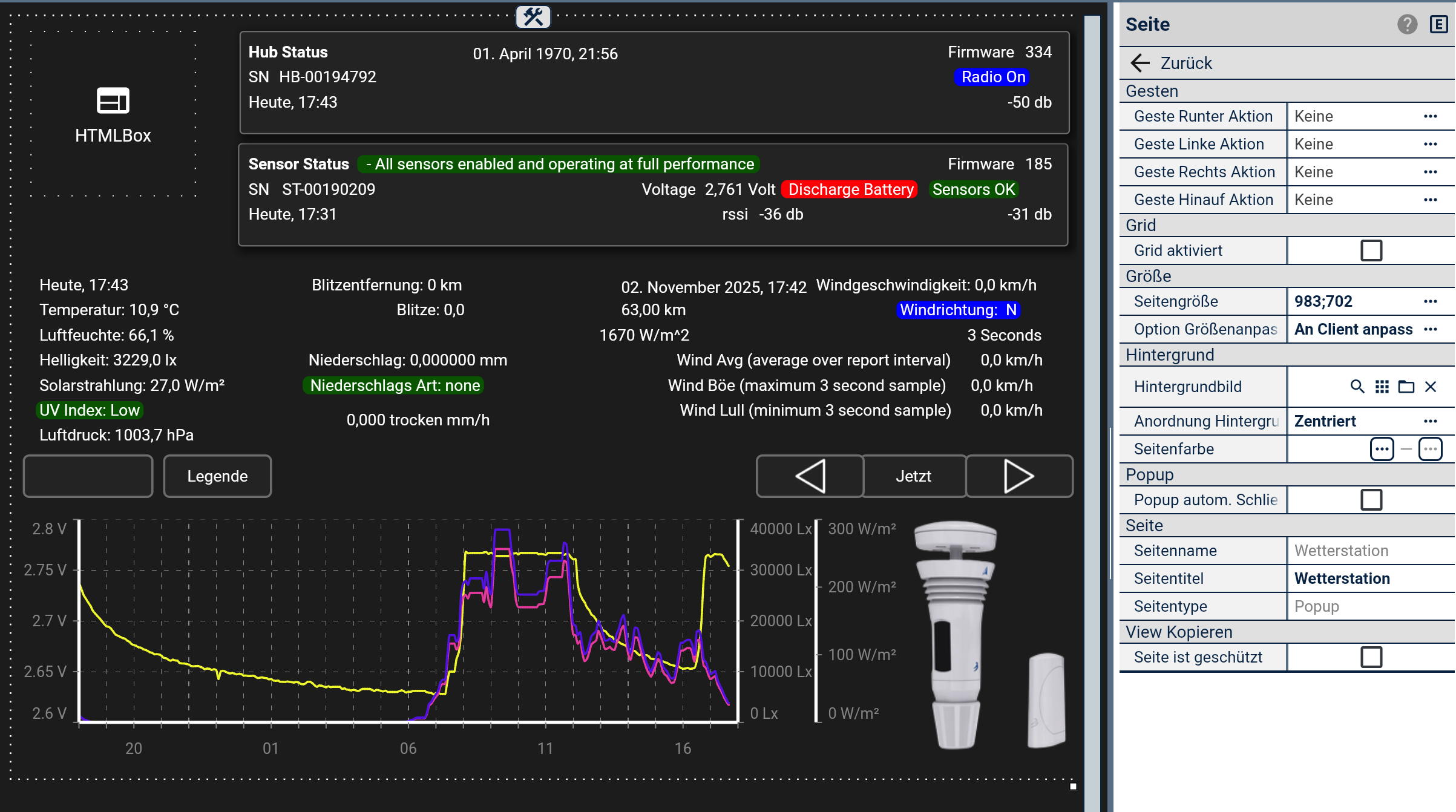Open help via the question mark icon
Viewport: 1456px width, 812px height.
point(1407,24)
